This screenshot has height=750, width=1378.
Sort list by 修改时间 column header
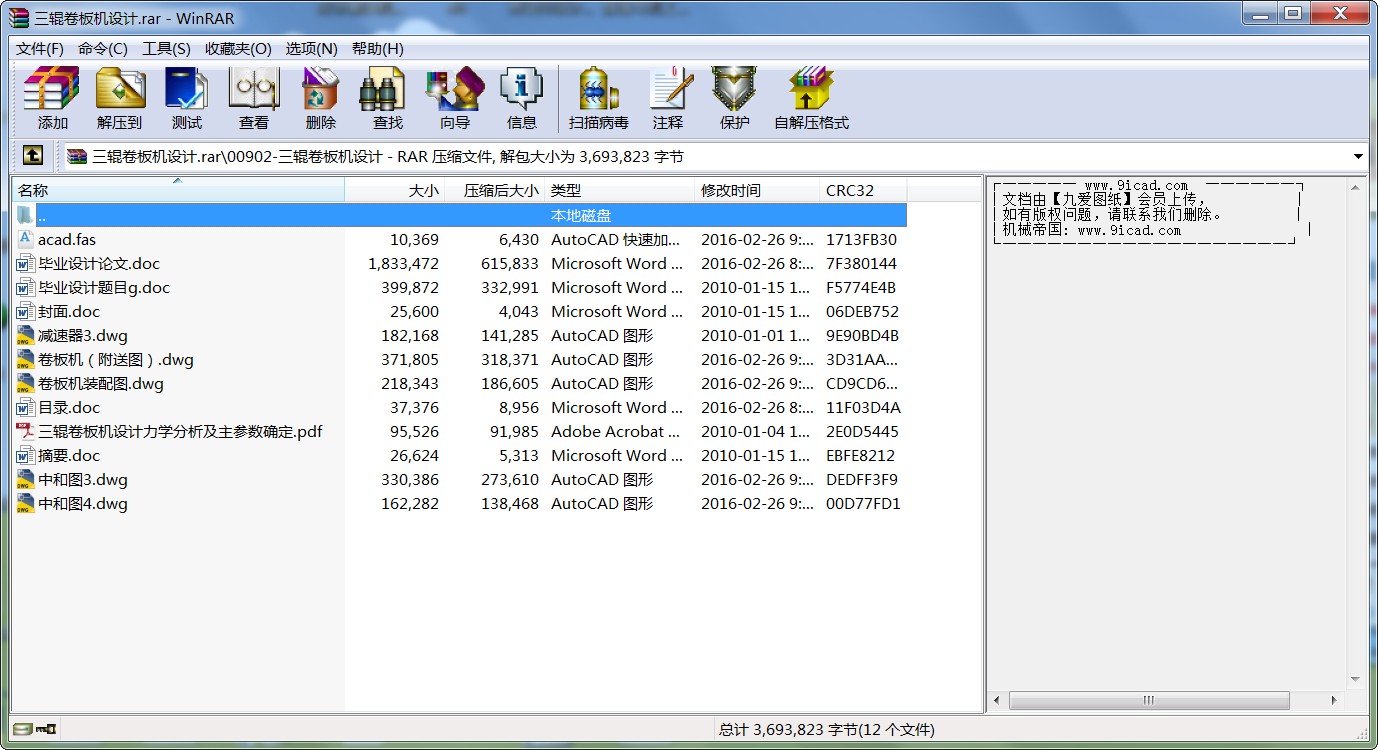[755, 190]
